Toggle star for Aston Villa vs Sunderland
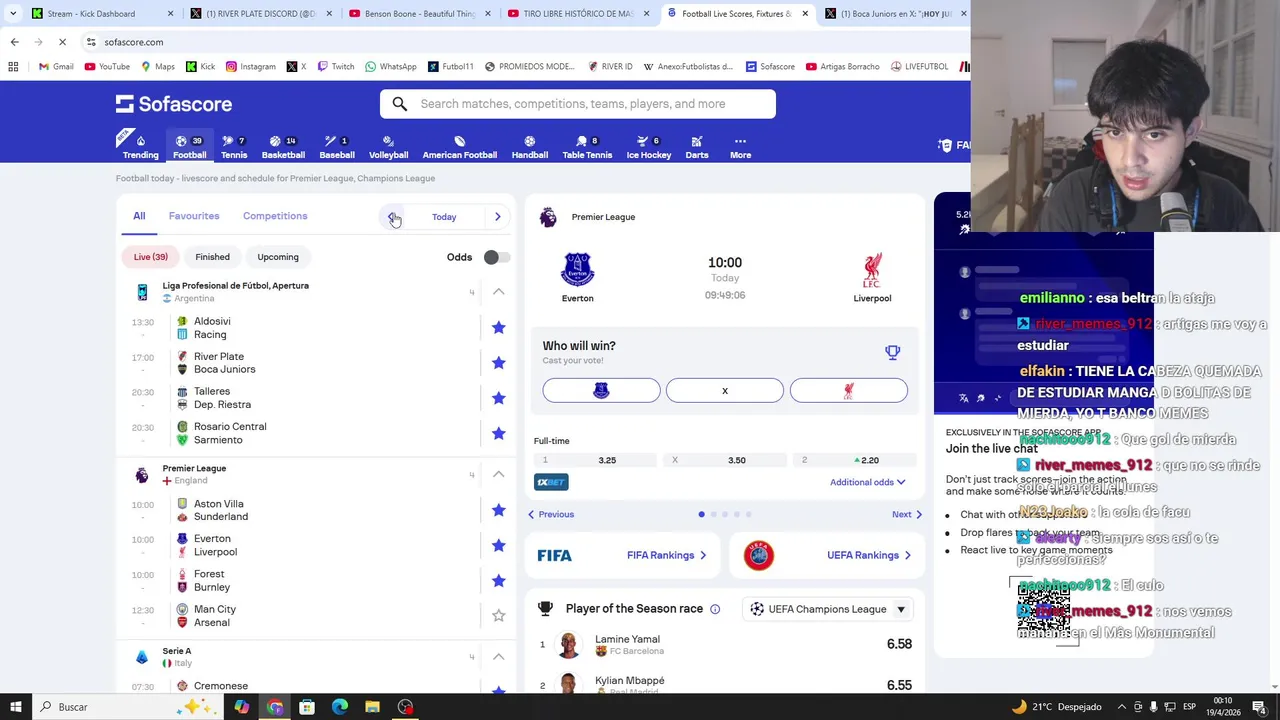Screen dimensions: 1280x720 (x=498, y=510)
